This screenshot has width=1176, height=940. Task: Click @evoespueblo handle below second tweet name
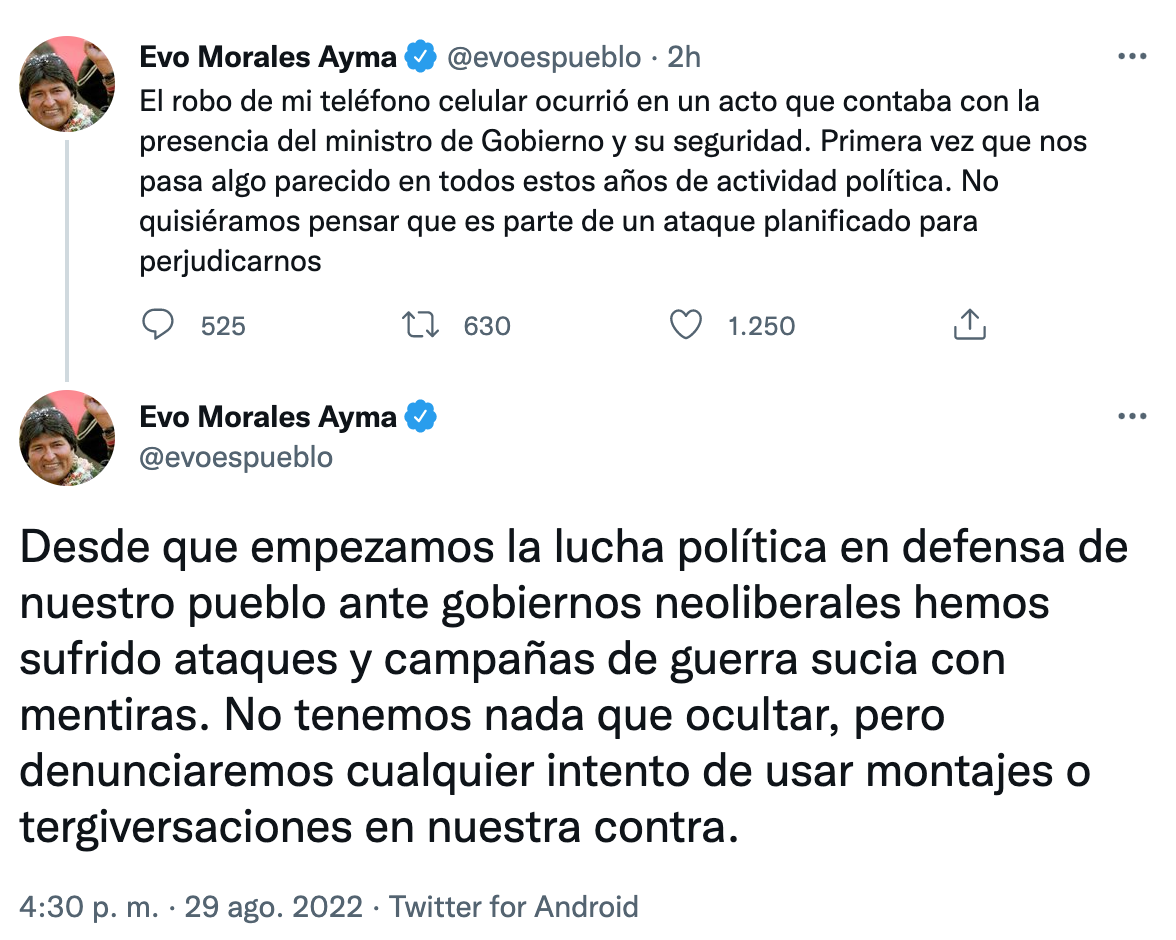pyautogui.click(x=237, y=457)
